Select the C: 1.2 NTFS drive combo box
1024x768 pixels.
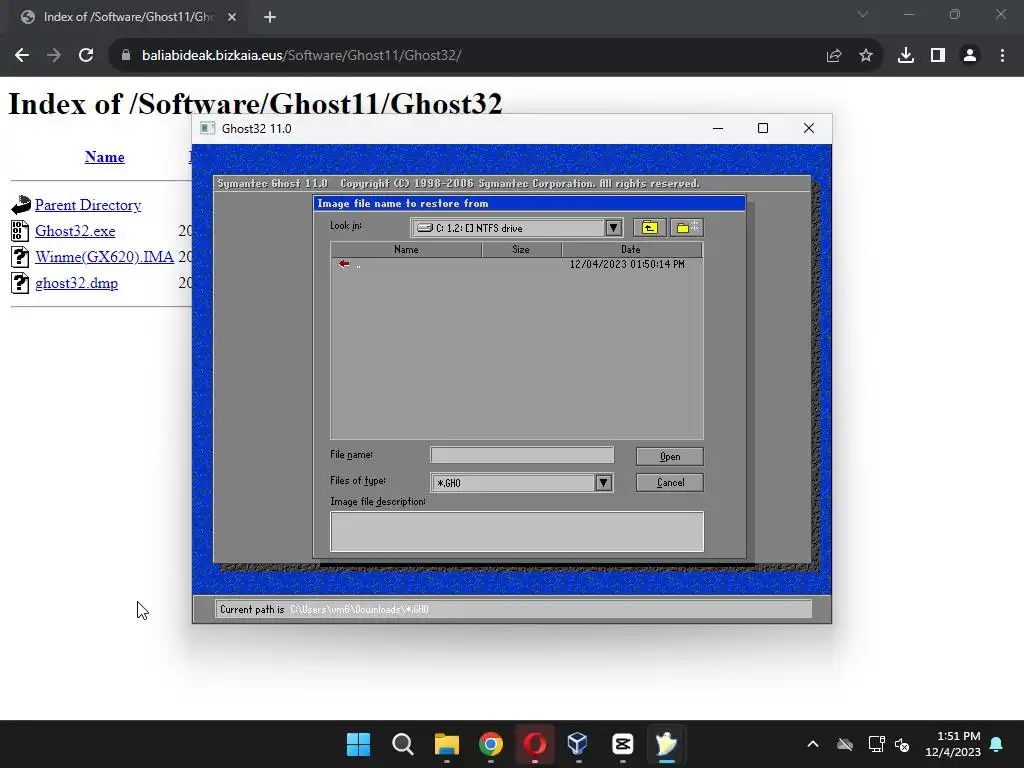click(x=516, y=227)
